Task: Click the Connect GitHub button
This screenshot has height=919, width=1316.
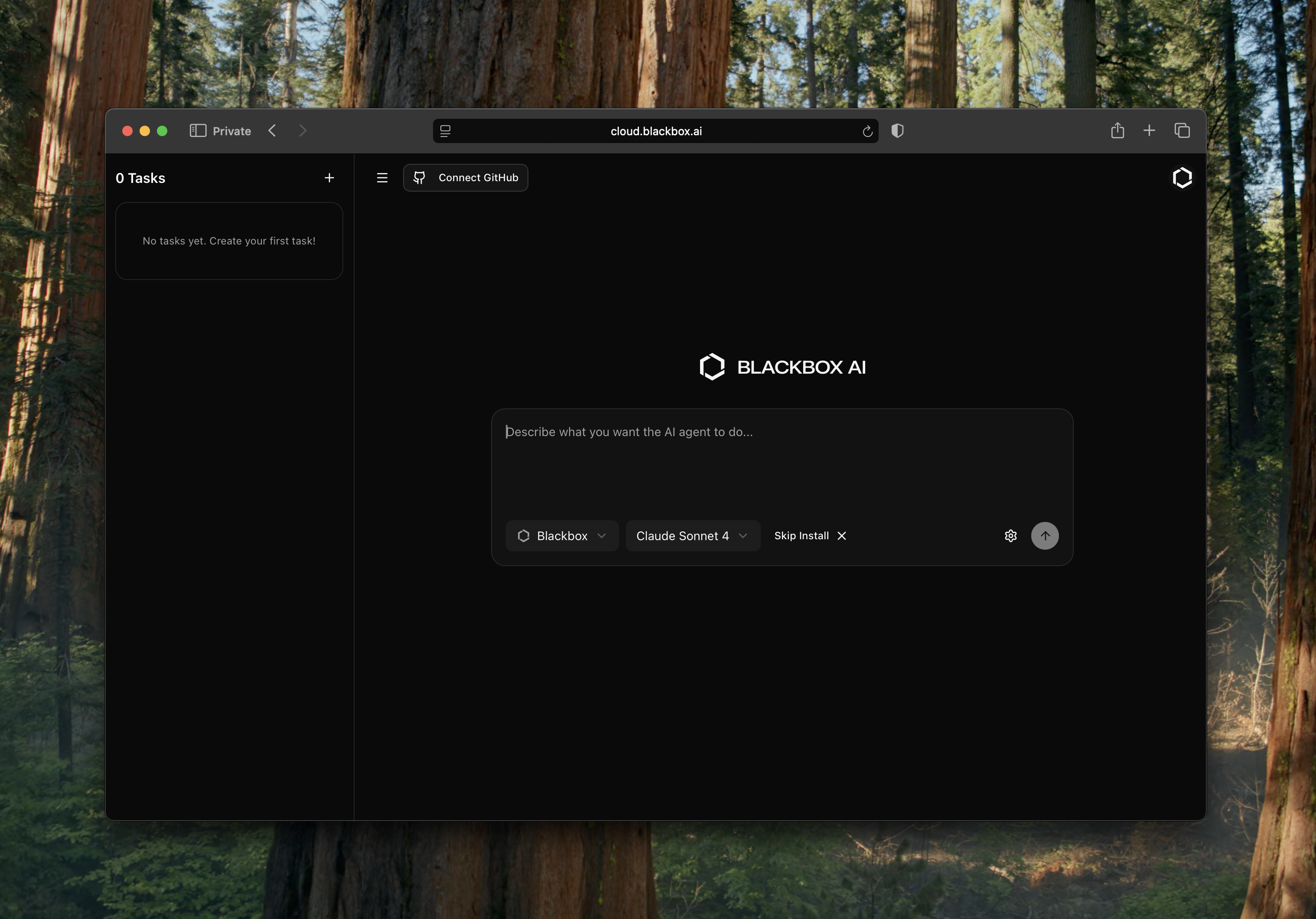Action: tap(466, 178)
